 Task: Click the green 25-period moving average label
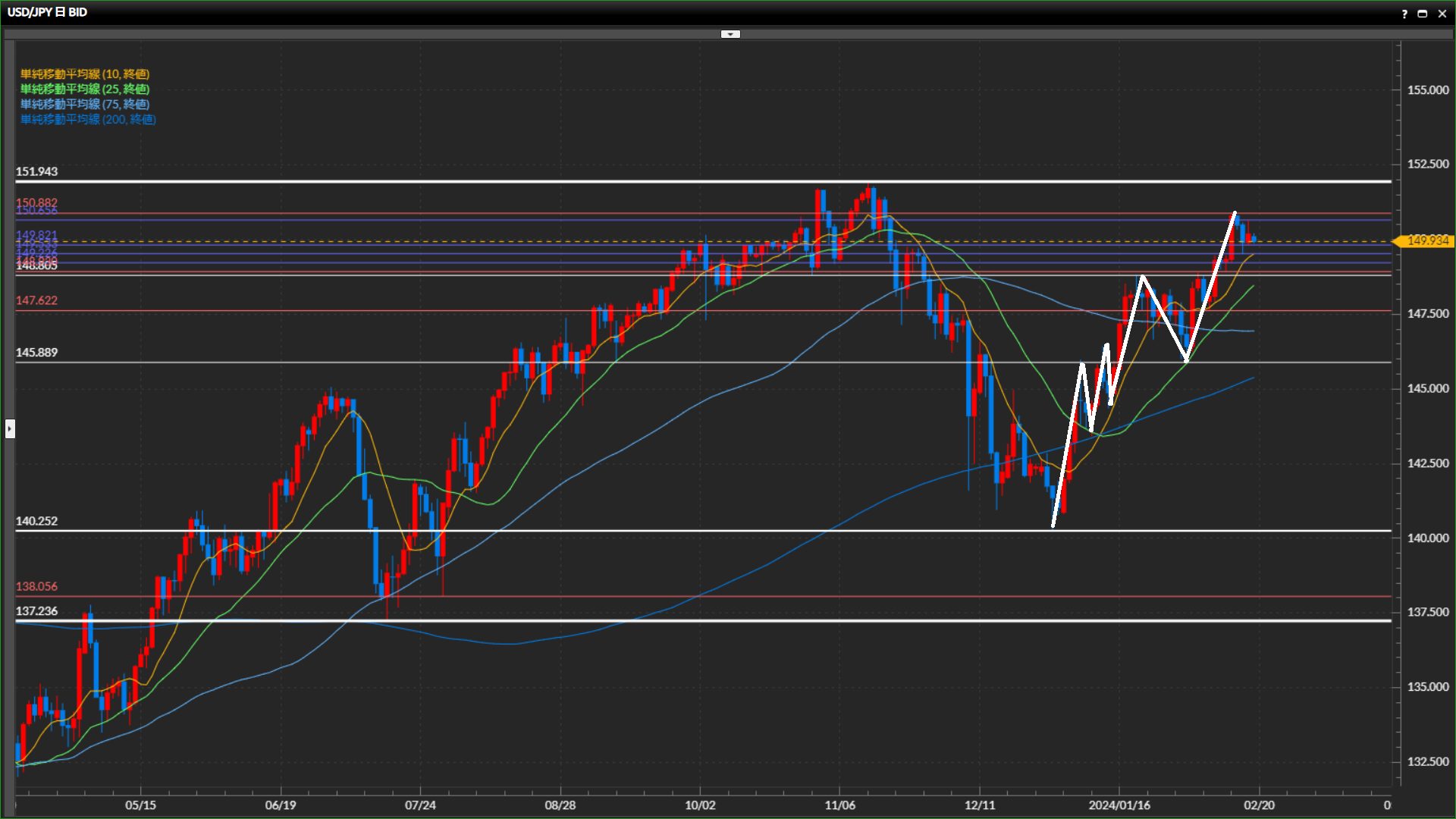pos(85,89)
